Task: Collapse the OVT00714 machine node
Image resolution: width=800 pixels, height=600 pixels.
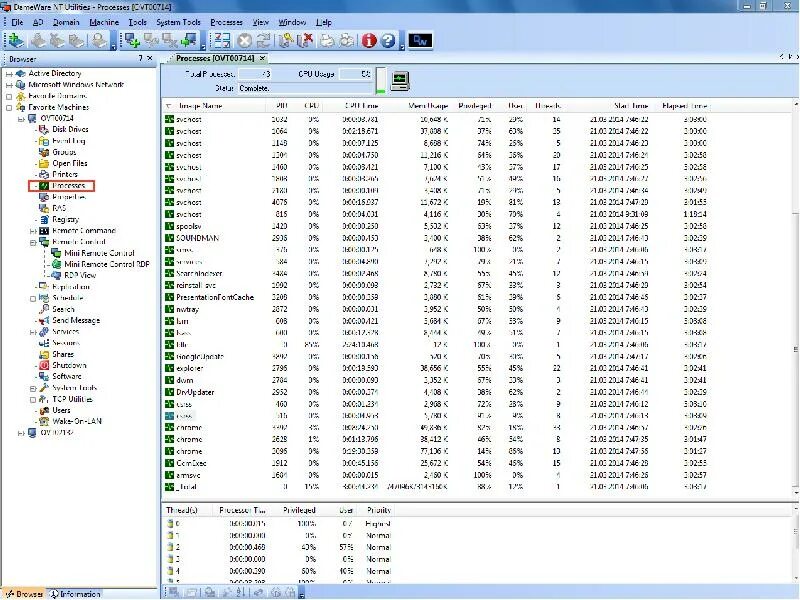Action: [x=21, y=119]
